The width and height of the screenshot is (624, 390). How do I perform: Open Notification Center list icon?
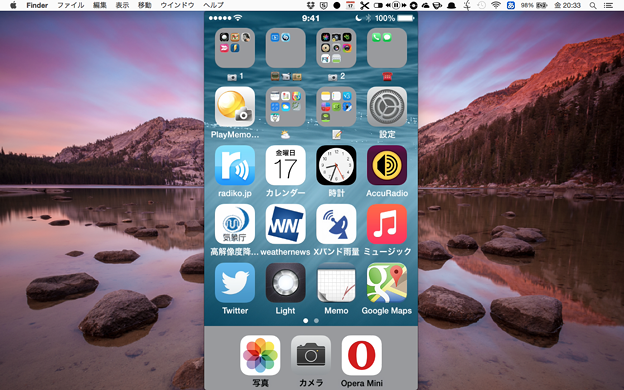[x=608, y=5]
